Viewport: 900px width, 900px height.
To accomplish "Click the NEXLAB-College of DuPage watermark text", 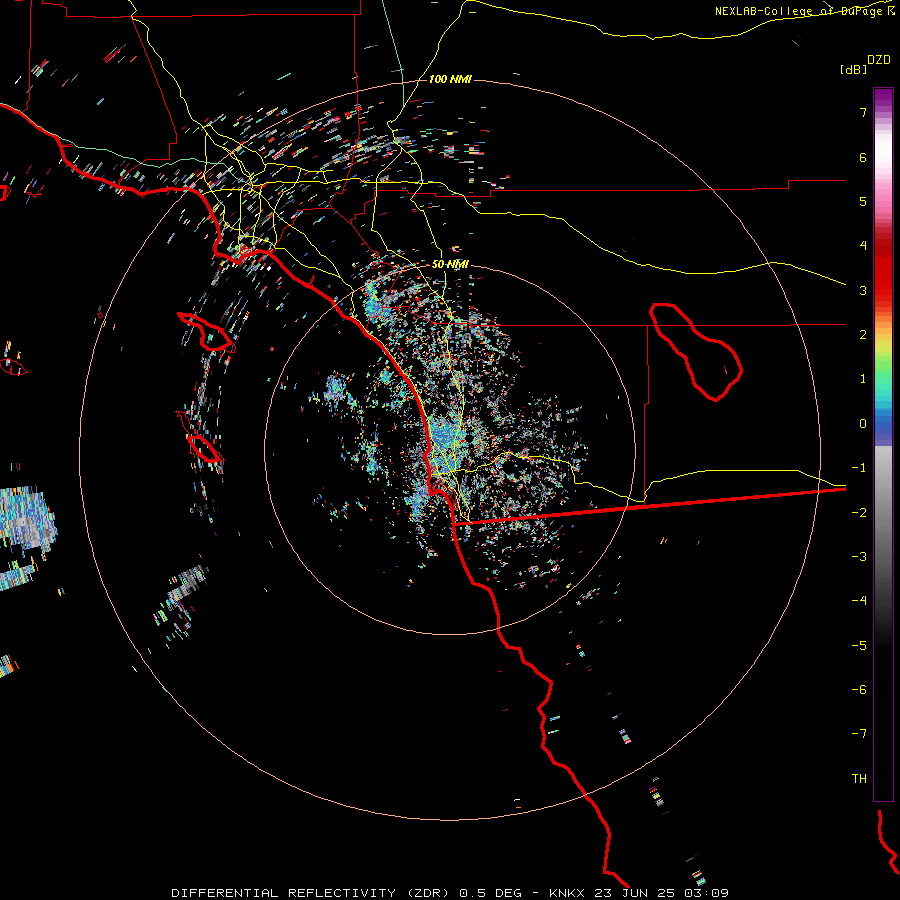I will click(x=804, y=11).
